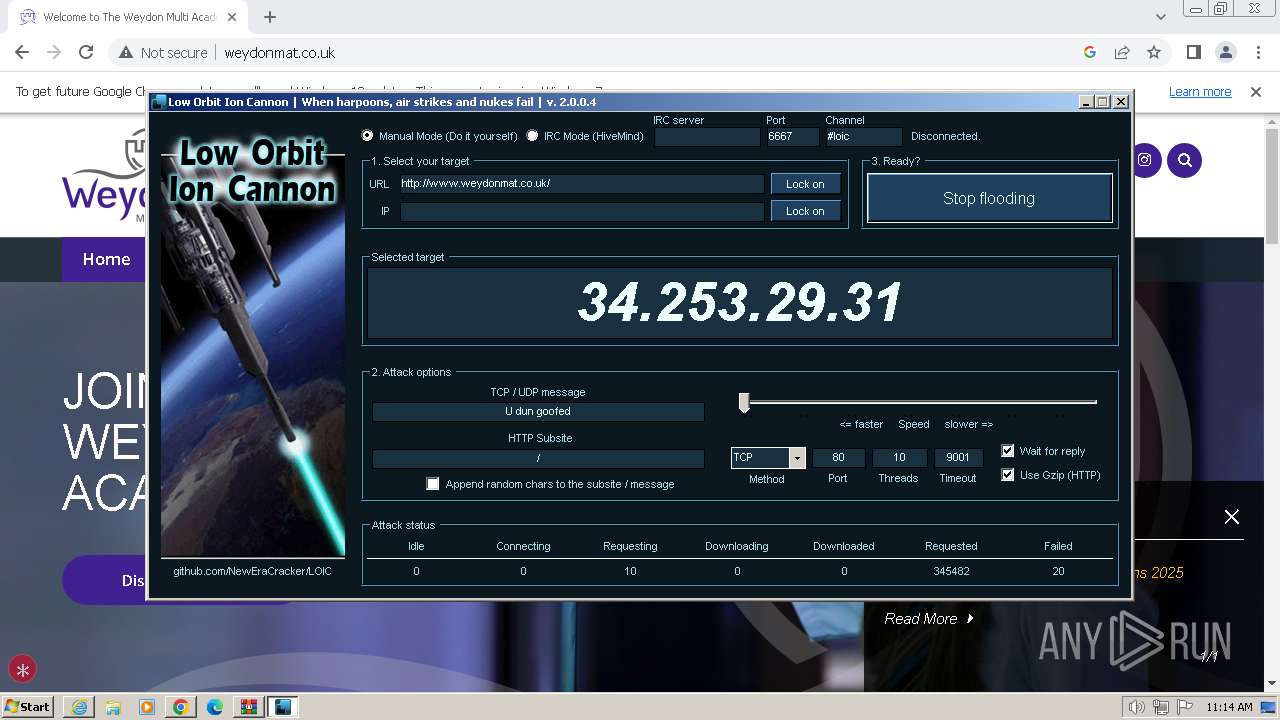The image size is (1280, 720).
Task: Open a new Chrome tab
Action: (x=270, y=17)
